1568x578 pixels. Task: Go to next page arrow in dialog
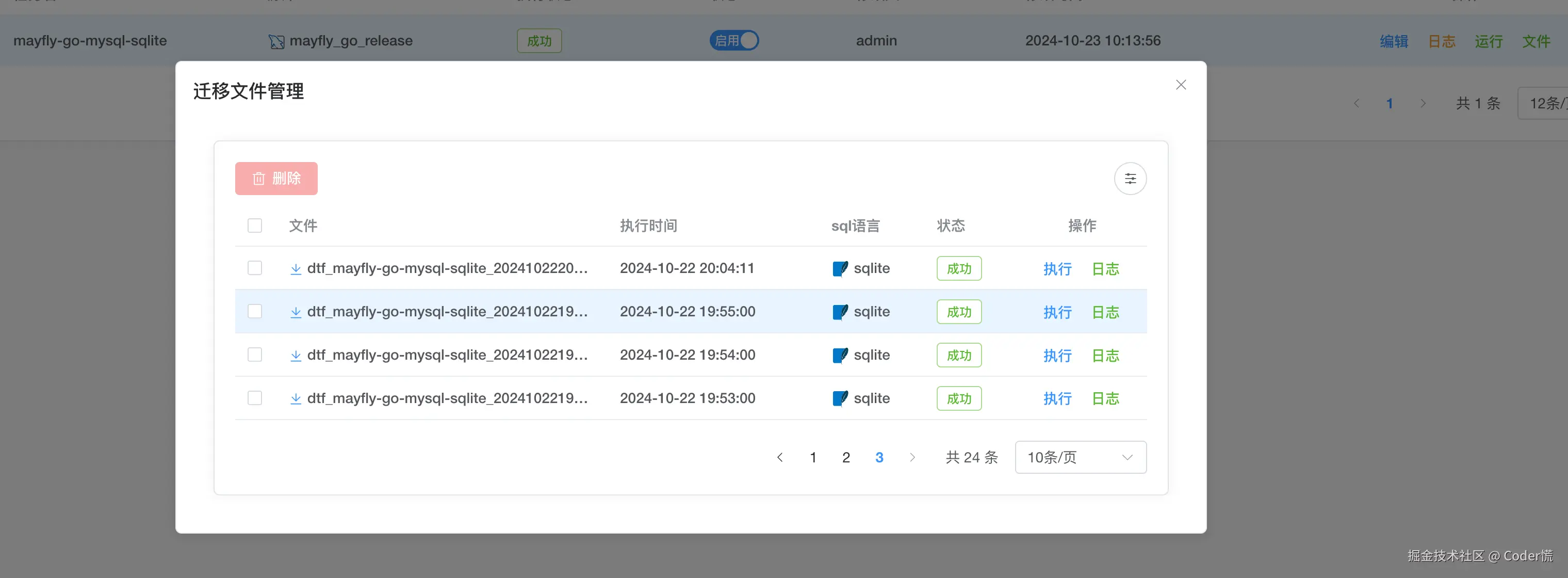click(x=912, y=457)
